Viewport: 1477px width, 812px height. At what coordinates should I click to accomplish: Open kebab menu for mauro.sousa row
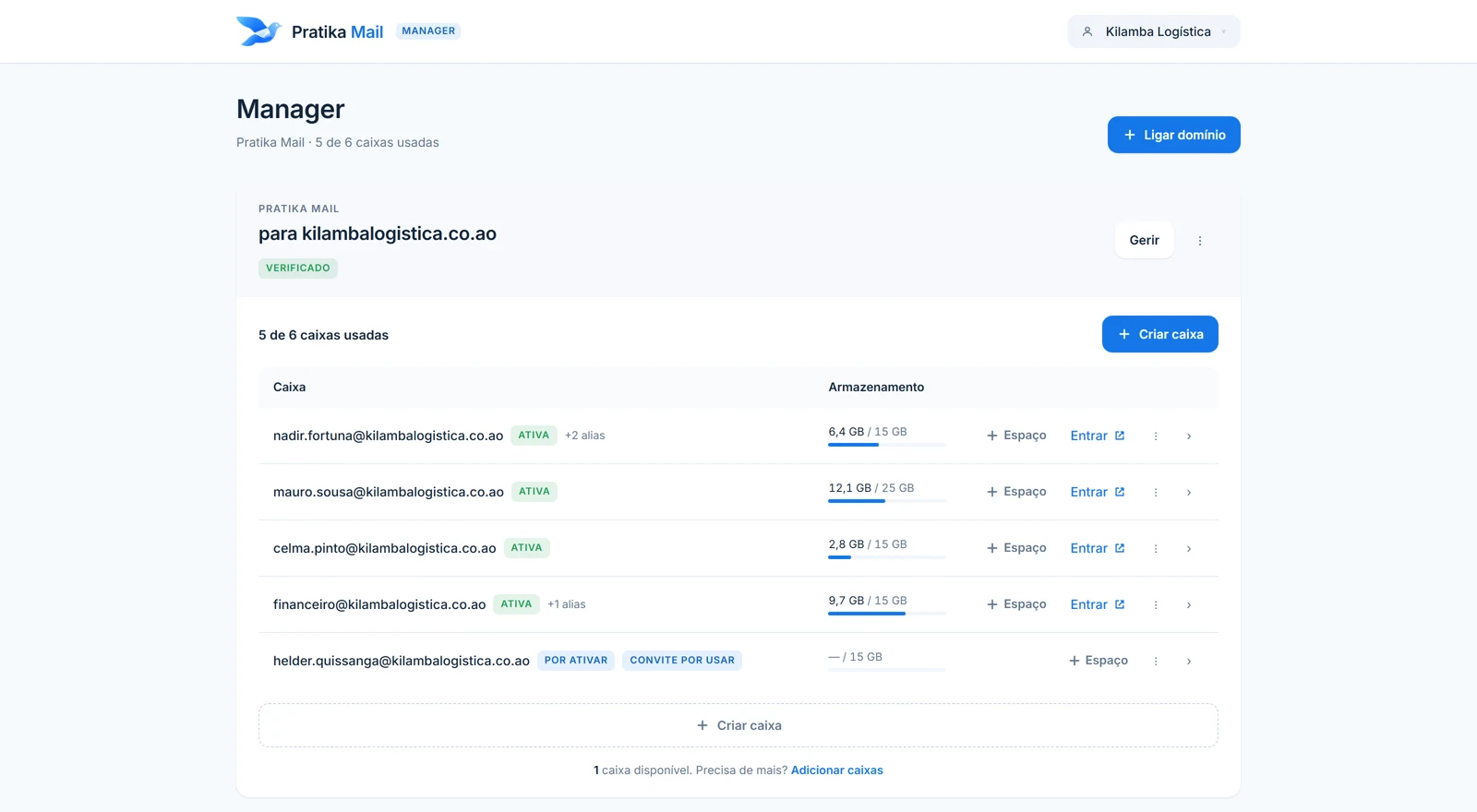point(1155,492)
